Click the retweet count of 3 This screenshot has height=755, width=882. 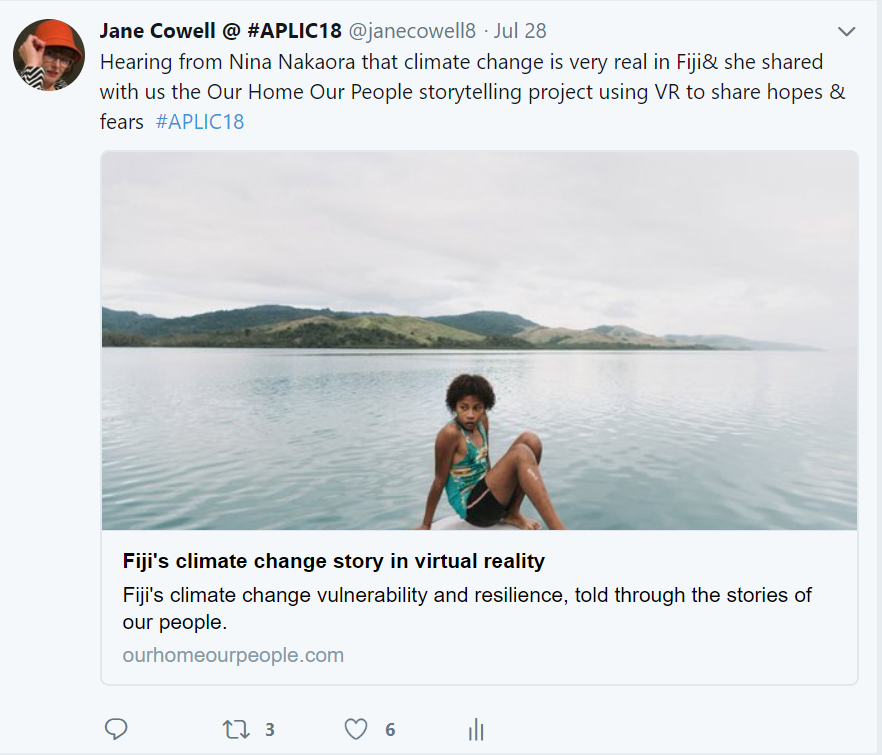click(x=270, y=730)
